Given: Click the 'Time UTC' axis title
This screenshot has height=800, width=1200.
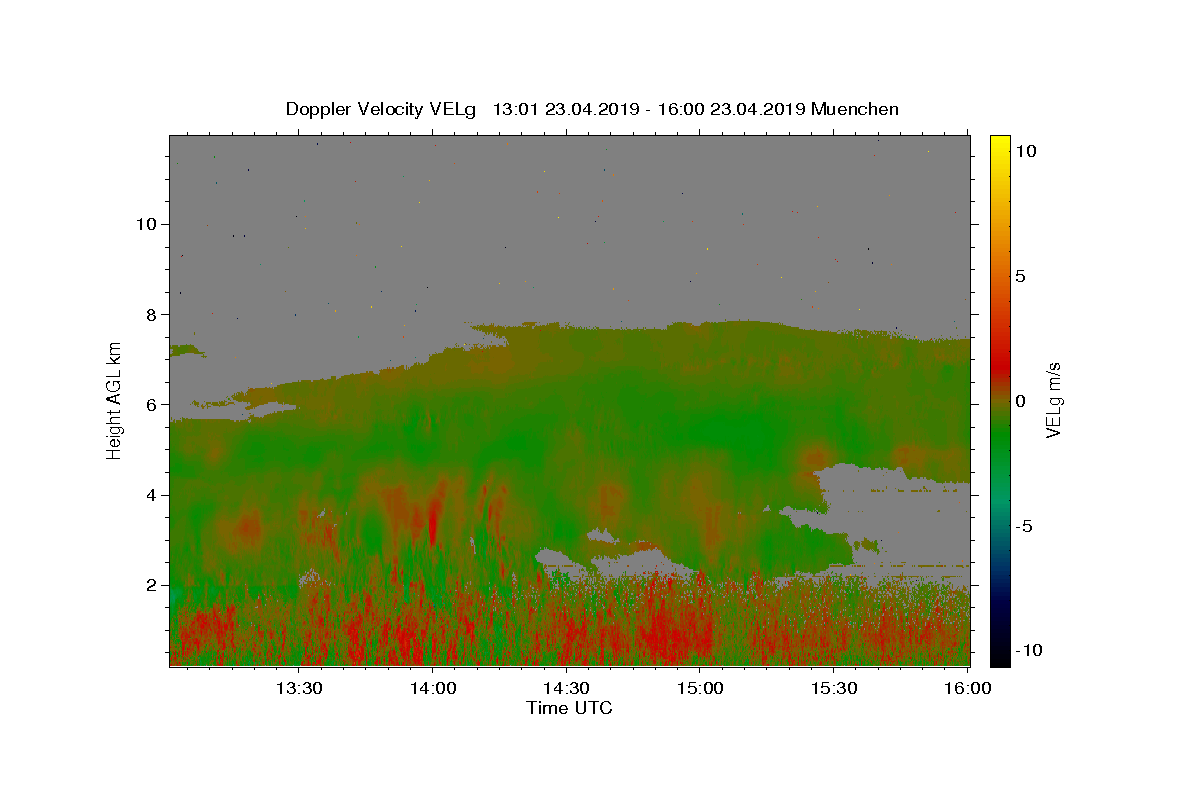Looking at the screenshot, I should click(569, 708).
